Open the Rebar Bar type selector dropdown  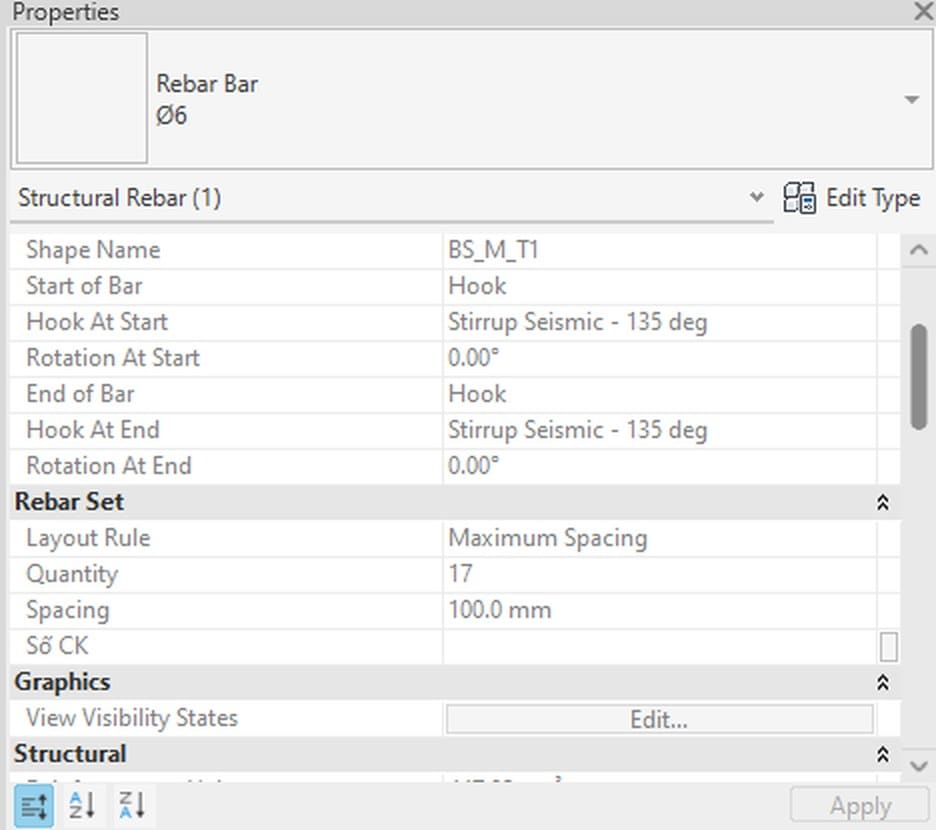[911, 99]
